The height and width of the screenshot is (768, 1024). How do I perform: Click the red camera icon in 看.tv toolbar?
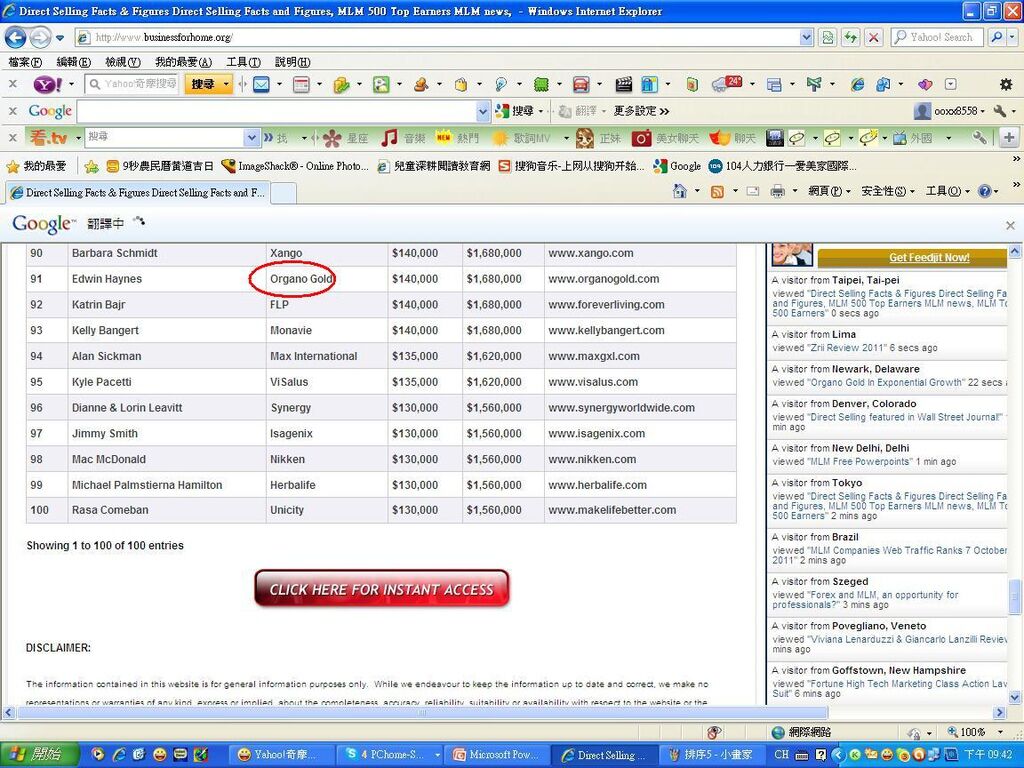641,138
